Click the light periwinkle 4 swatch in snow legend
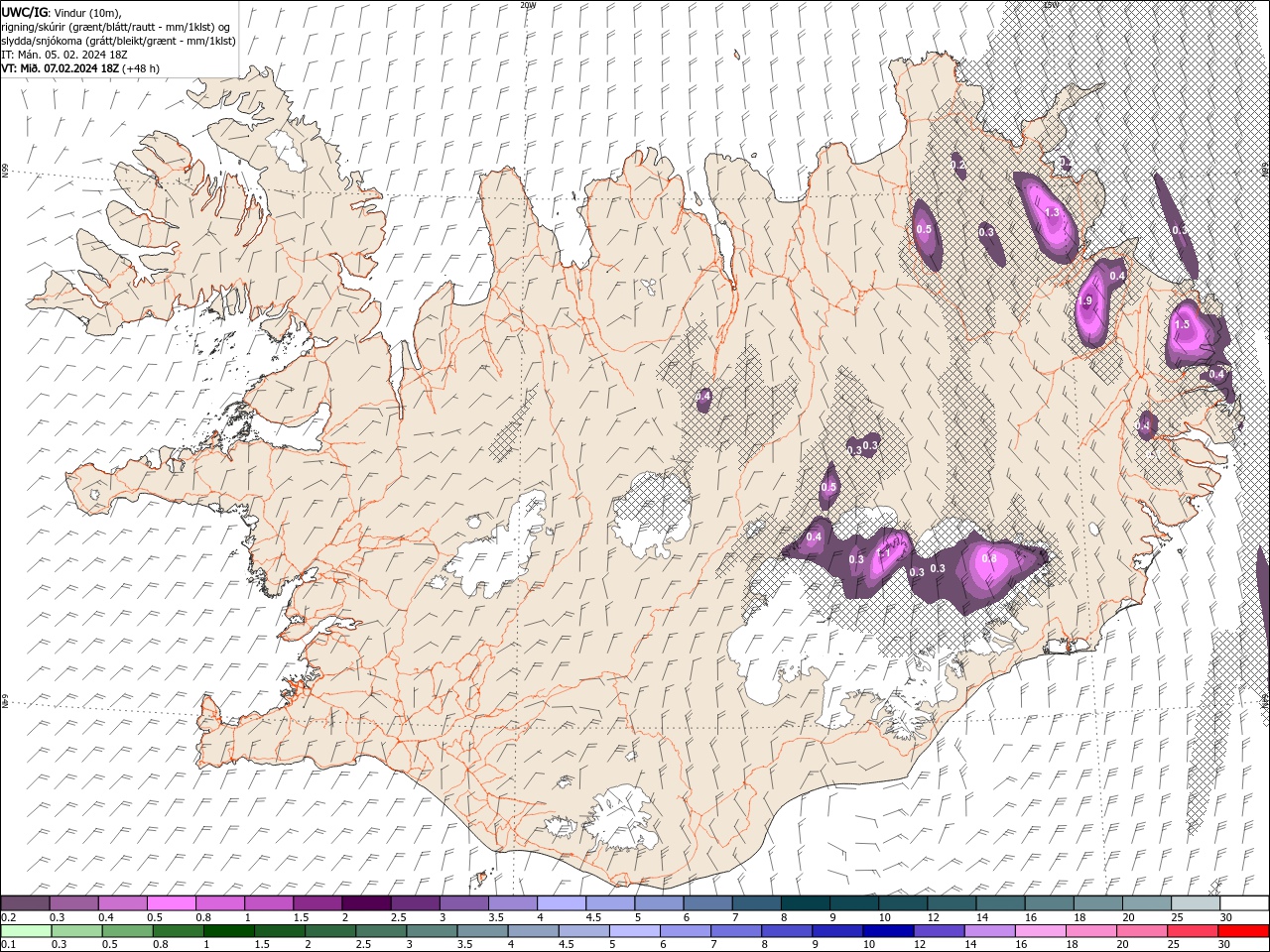The image size is (1270, 952). pyautogui.click(x=561, y=903)
